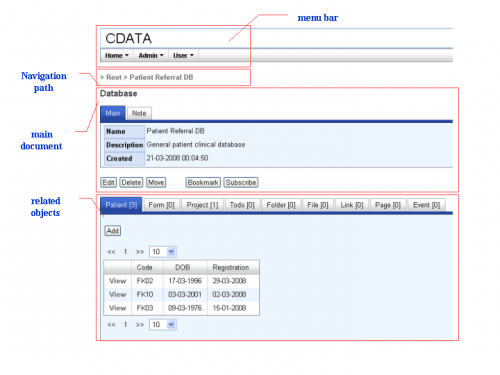
Task: Click the Database heading
Action: pos(119,94)
